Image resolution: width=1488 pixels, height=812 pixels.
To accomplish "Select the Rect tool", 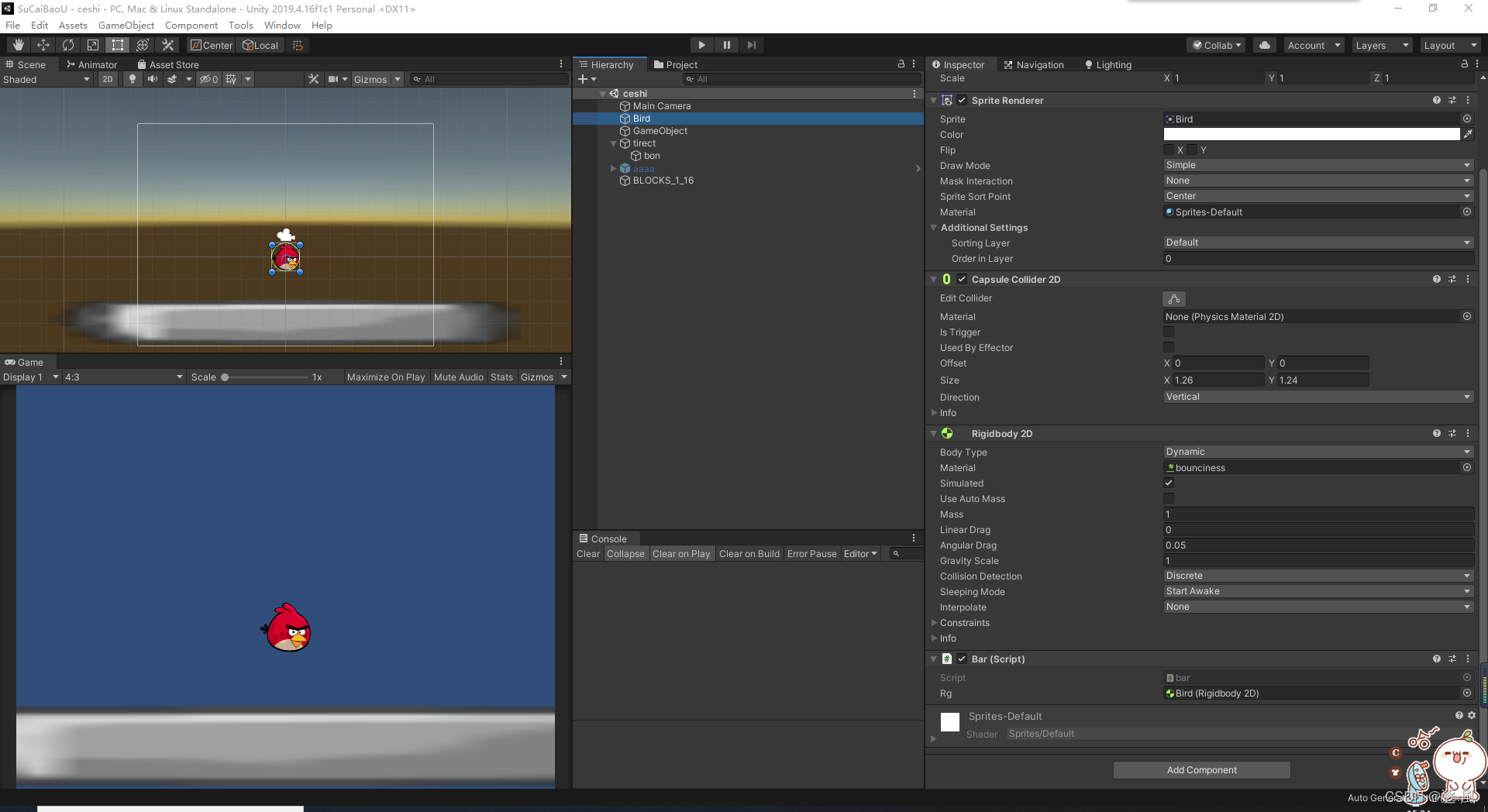I will coord(118,45).
